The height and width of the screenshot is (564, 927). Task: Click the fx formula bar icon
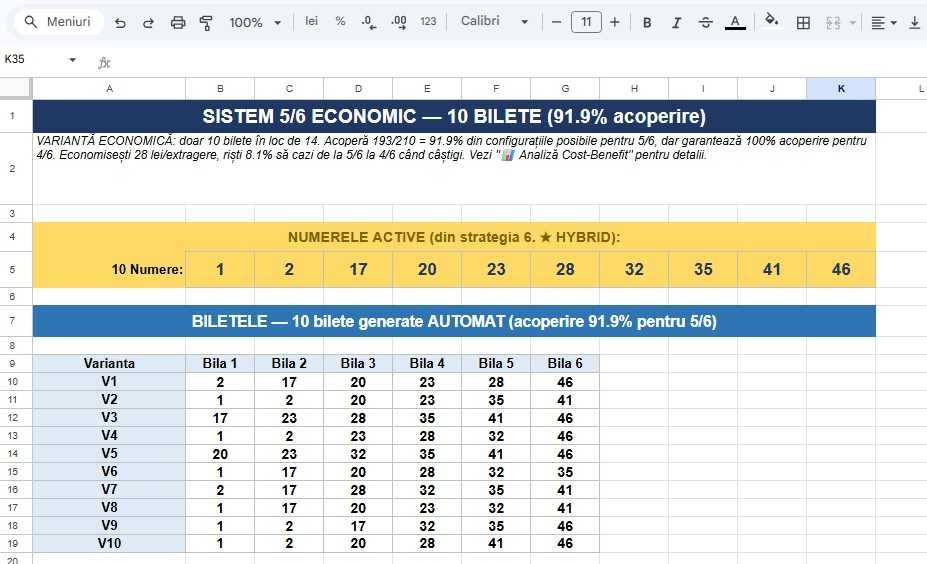tap(104, 62)
